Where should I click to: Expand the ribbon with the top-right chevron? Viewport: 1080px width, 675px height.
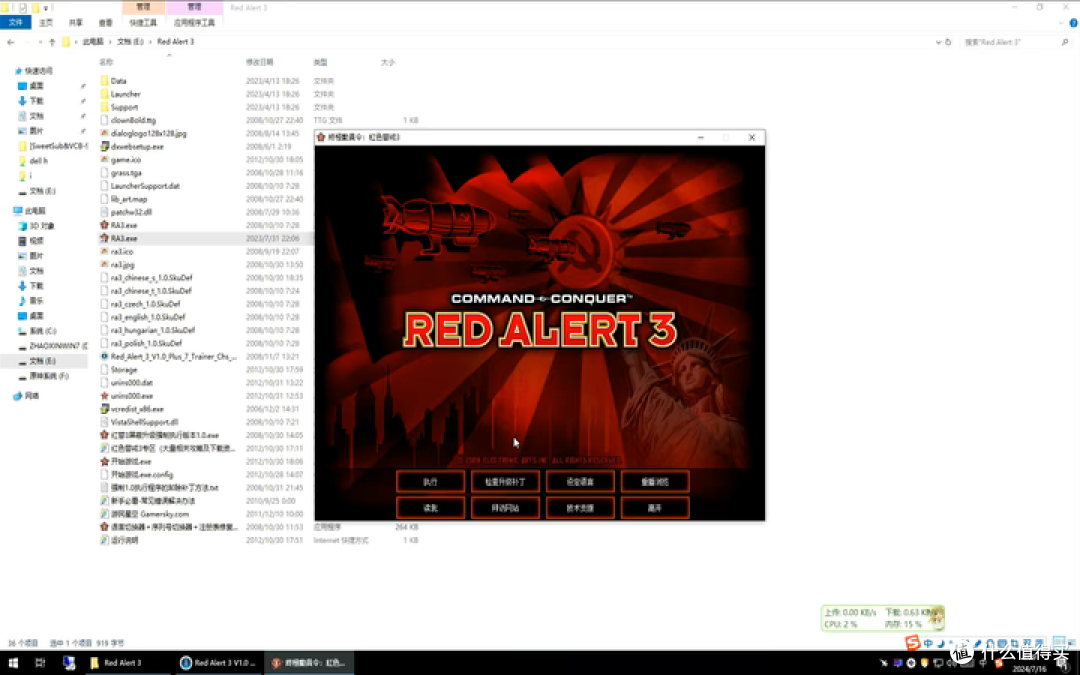point(1061,23)
